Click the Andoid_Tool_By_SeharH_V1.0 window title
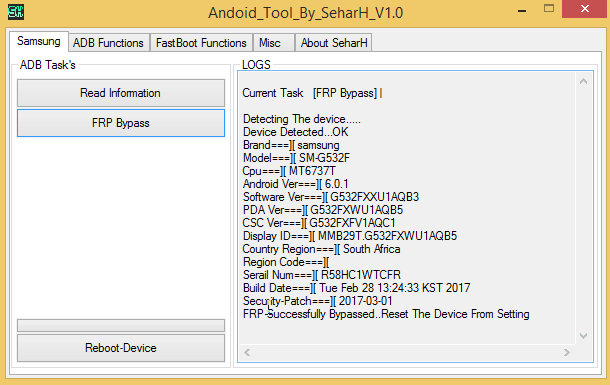Viewport: 610px width, 385px height. (305, 13)
